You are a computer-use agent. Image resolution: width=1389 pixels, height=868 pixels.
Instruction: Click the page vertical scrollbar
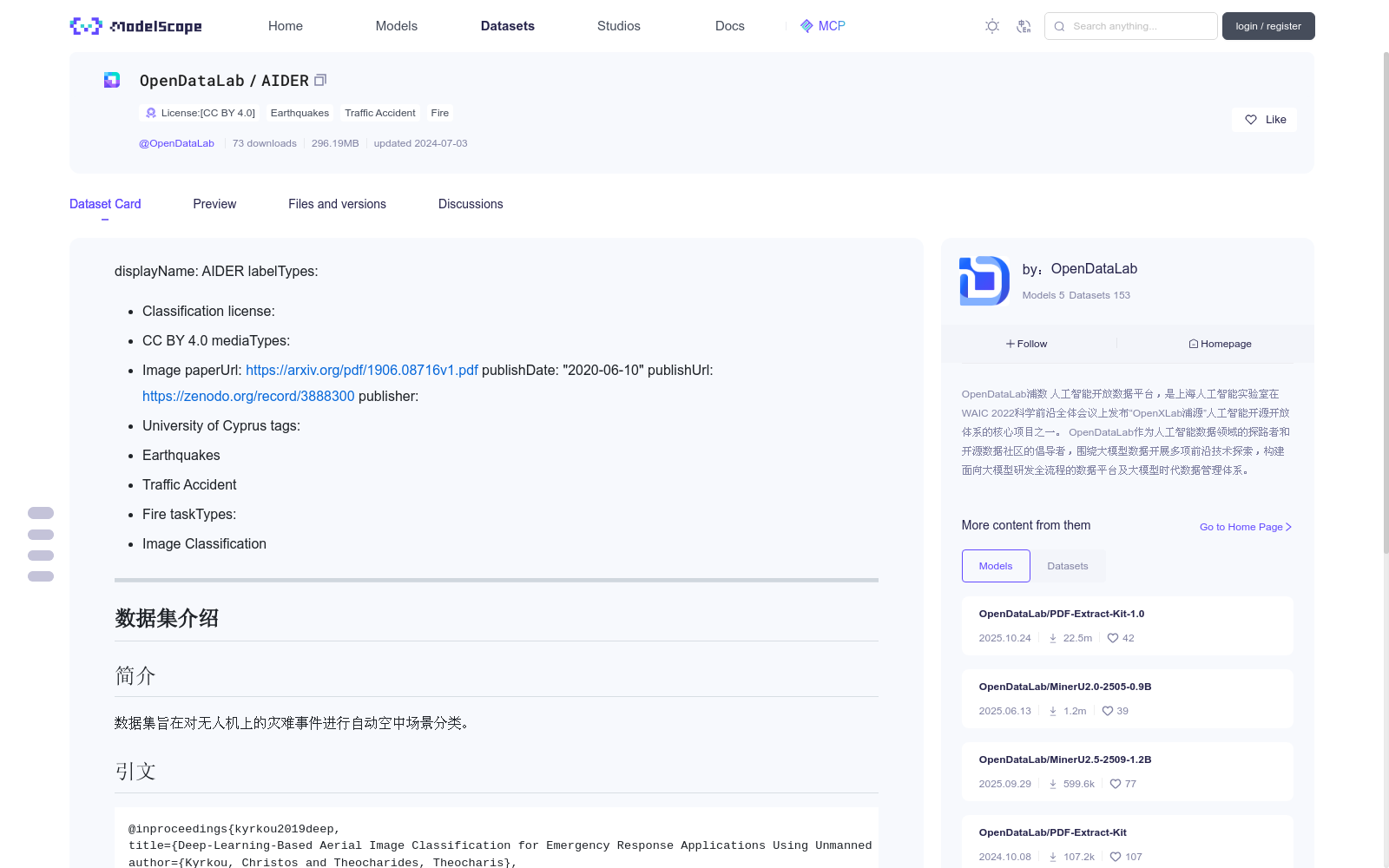coord(1386,302)
